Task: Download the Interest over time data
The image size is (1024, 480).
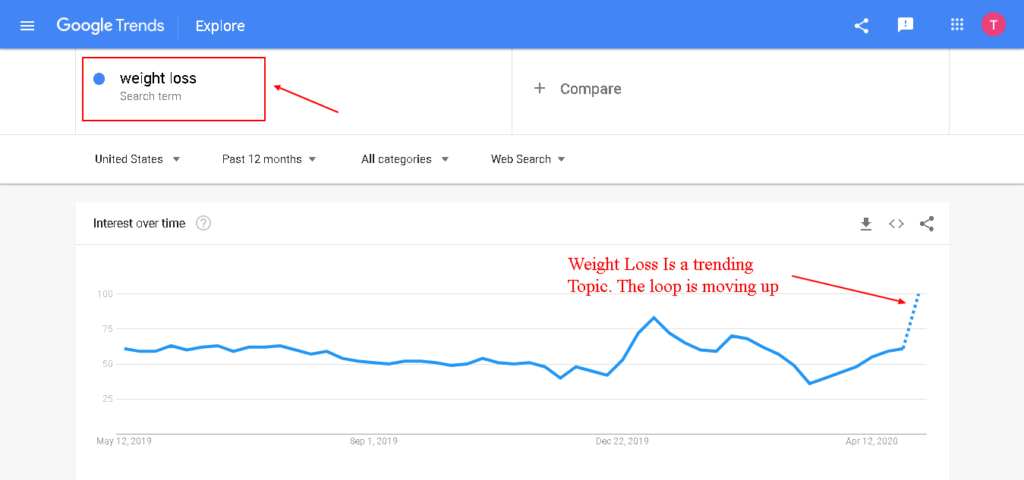Action: pos(866,224)
